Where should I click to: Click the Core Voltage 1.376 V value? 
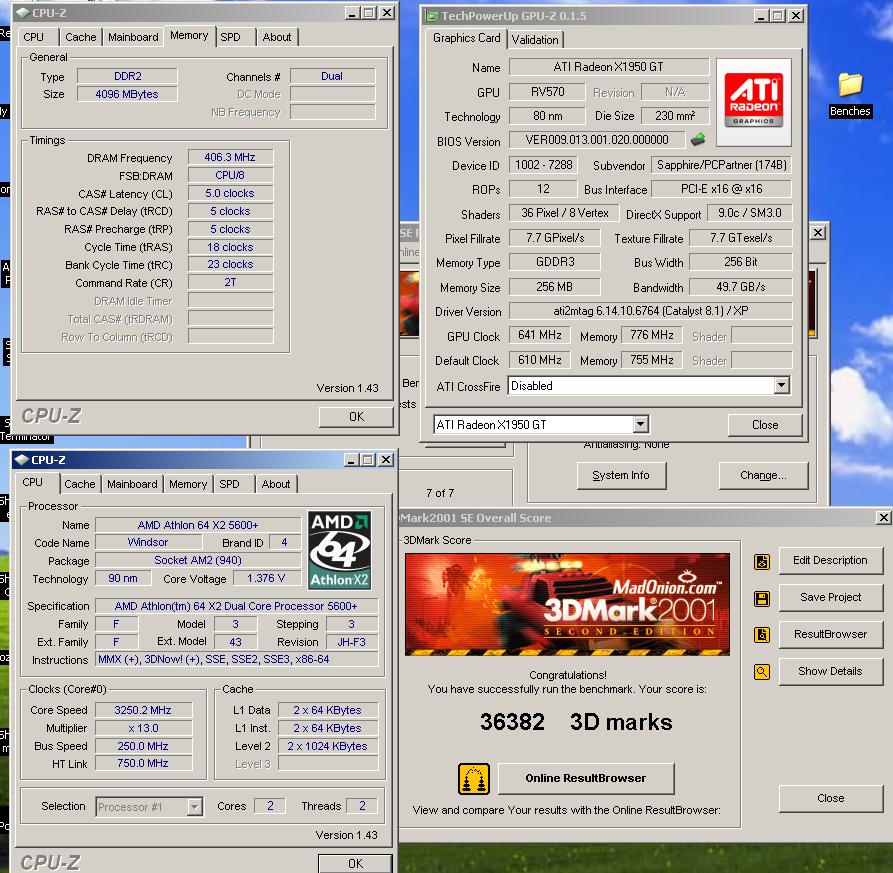click(266, 578)
